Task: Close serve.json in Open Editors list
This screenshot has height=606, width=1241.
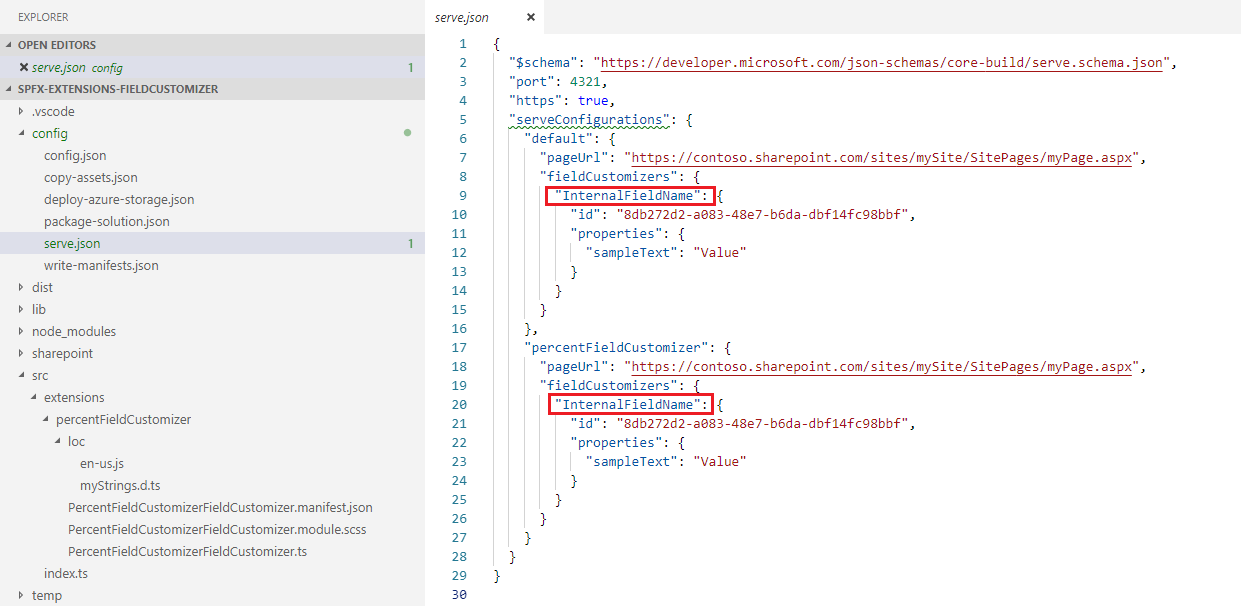Action: (x=24, y=68)
